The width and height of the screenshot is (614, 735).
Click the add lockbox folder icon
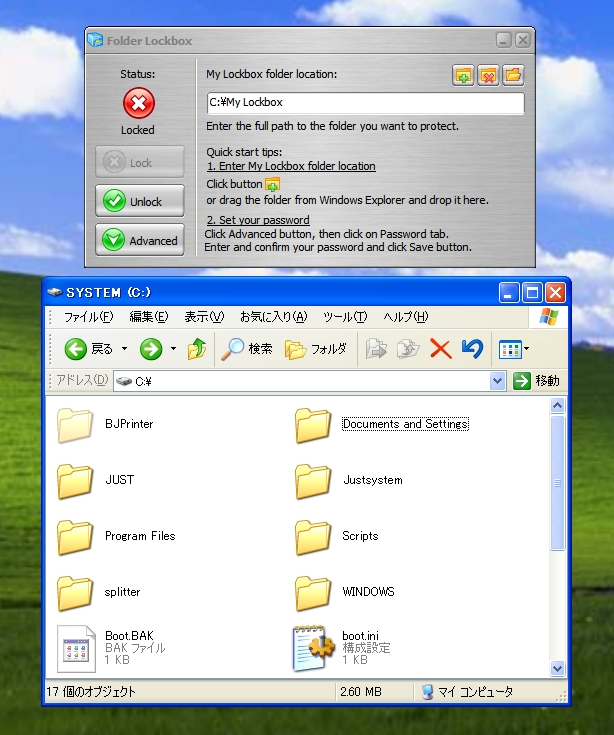pos(463,75)
